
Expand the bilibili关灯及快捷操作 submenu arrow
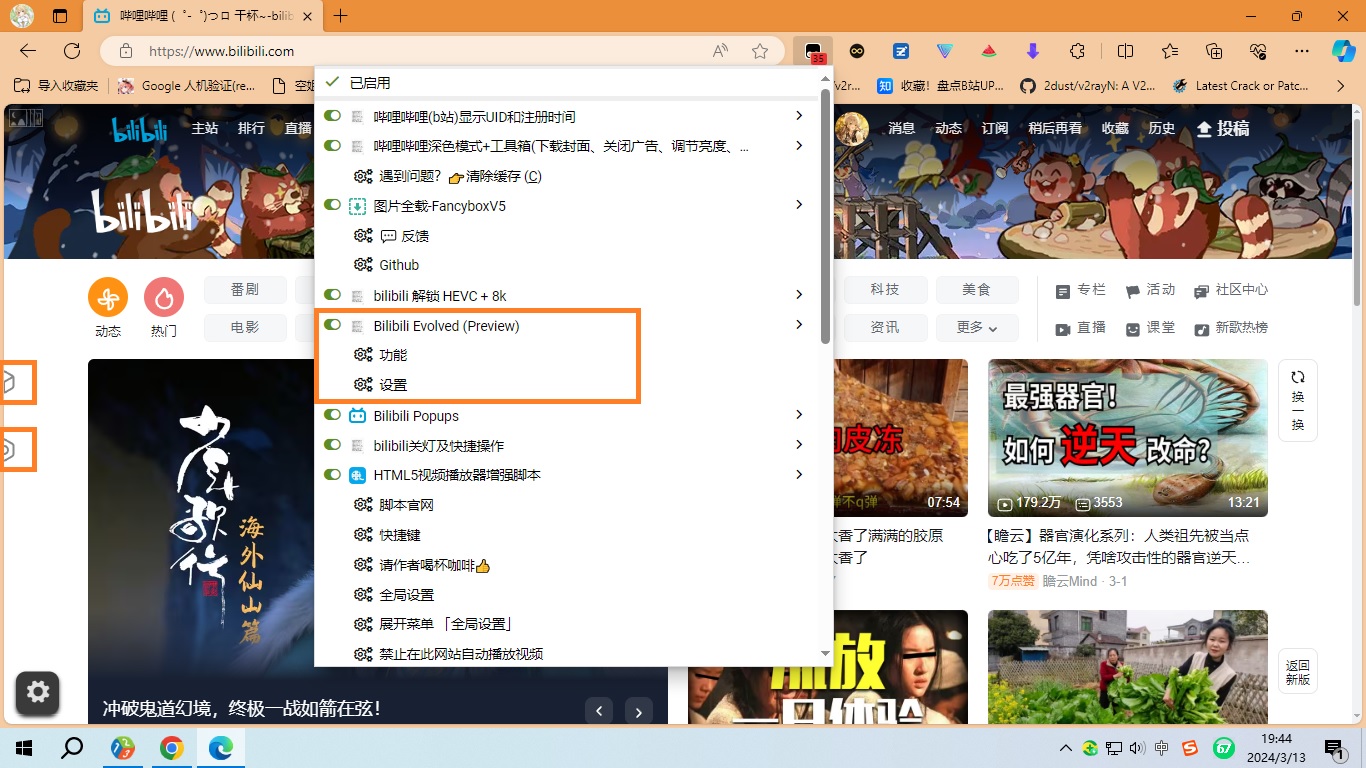pos(799,445)
